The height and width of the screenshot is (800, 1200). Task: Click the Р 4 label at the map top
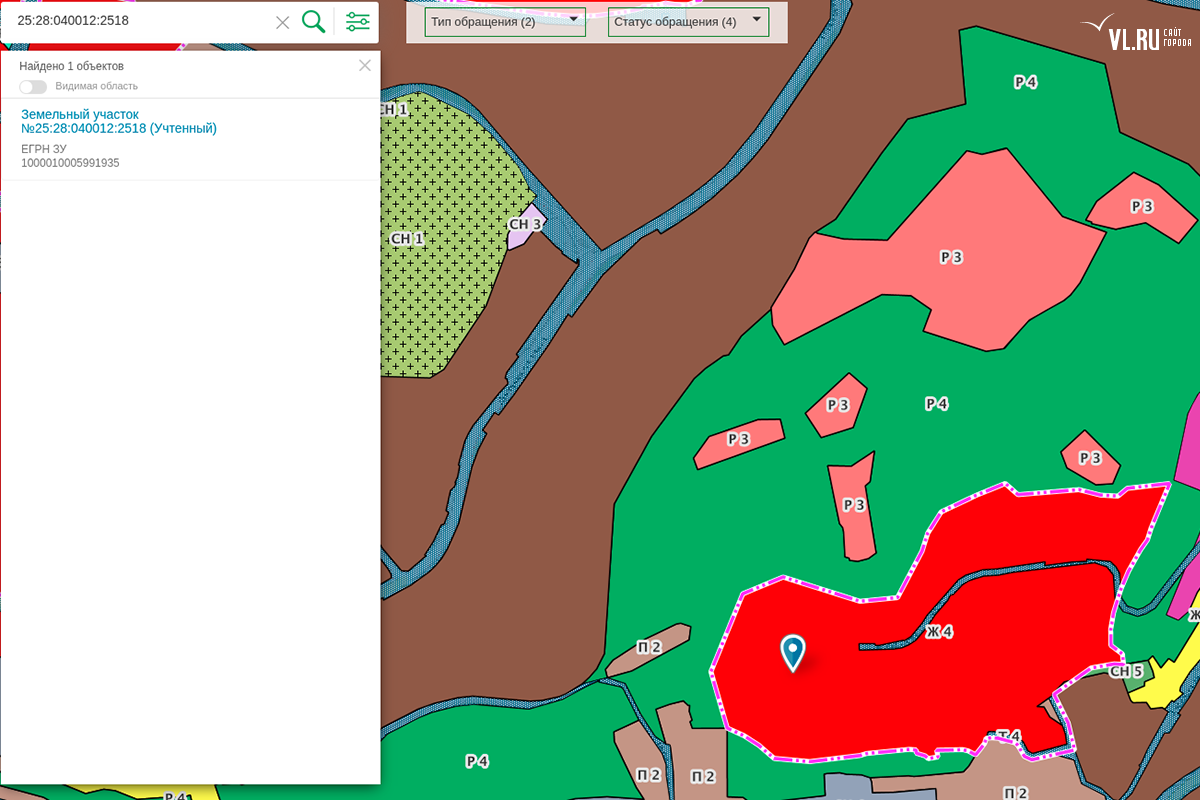point(1025,82)
